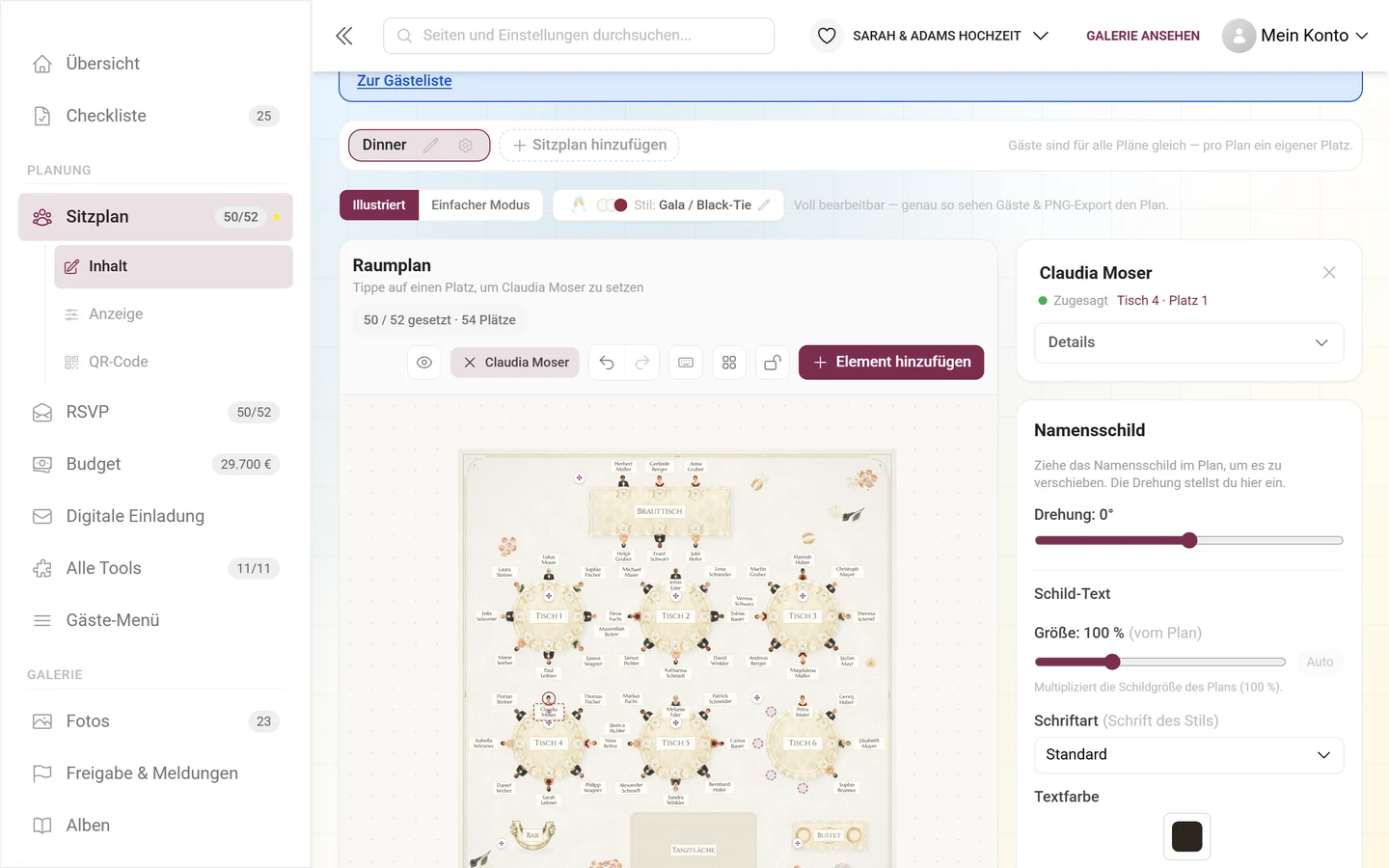This screenshot has height=868, width=1389.
Task: Open Alle Tools in the sidebar
Action: (x=154, y=568)
